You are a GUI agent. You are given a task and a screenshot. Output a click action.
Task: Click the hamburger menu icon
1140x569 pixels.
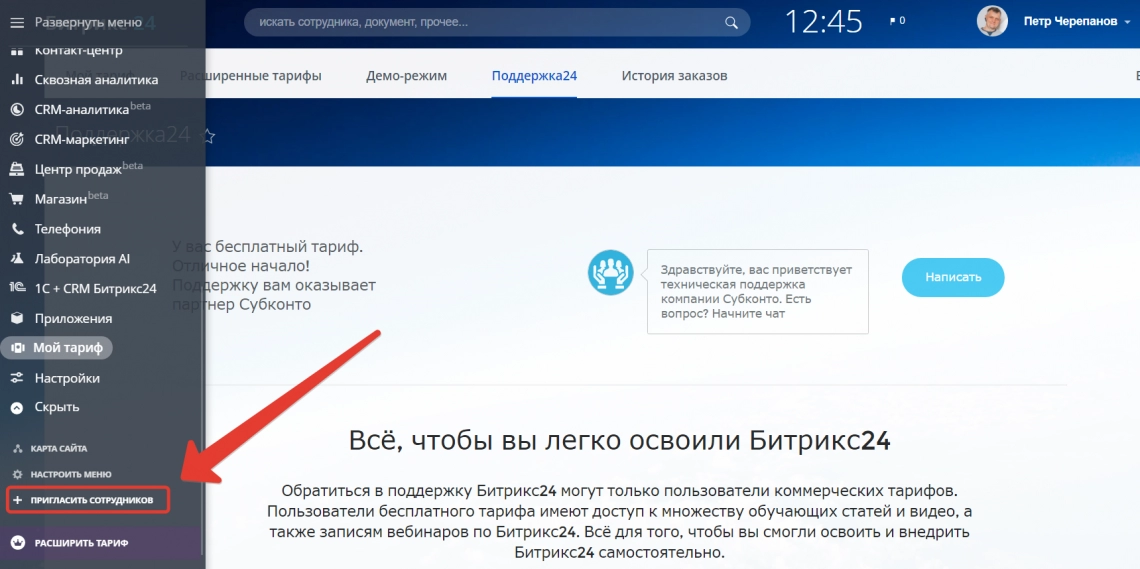[17, 23]
